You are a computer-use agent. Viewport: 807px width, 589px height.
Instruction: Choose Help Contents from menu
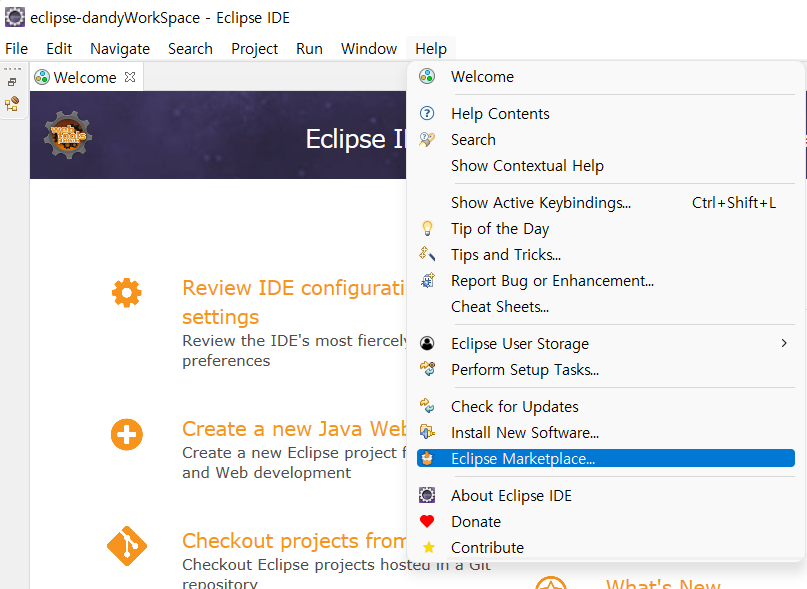[x=606, y=113]
